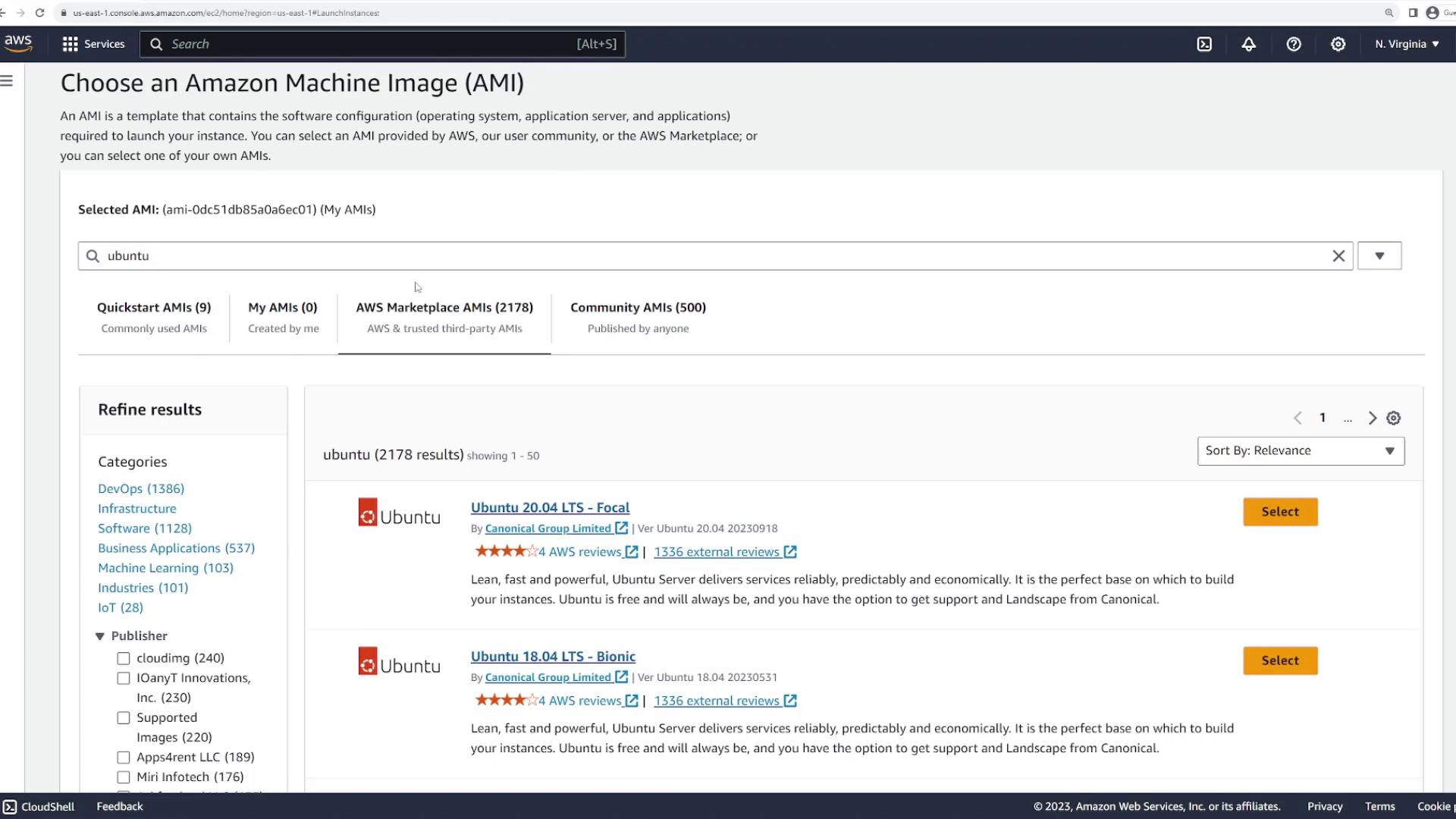The width and height of the screenshot is (1456, 819).
Task: Reload the browser page
Action: pyautogui.click(x=39, y=13)
